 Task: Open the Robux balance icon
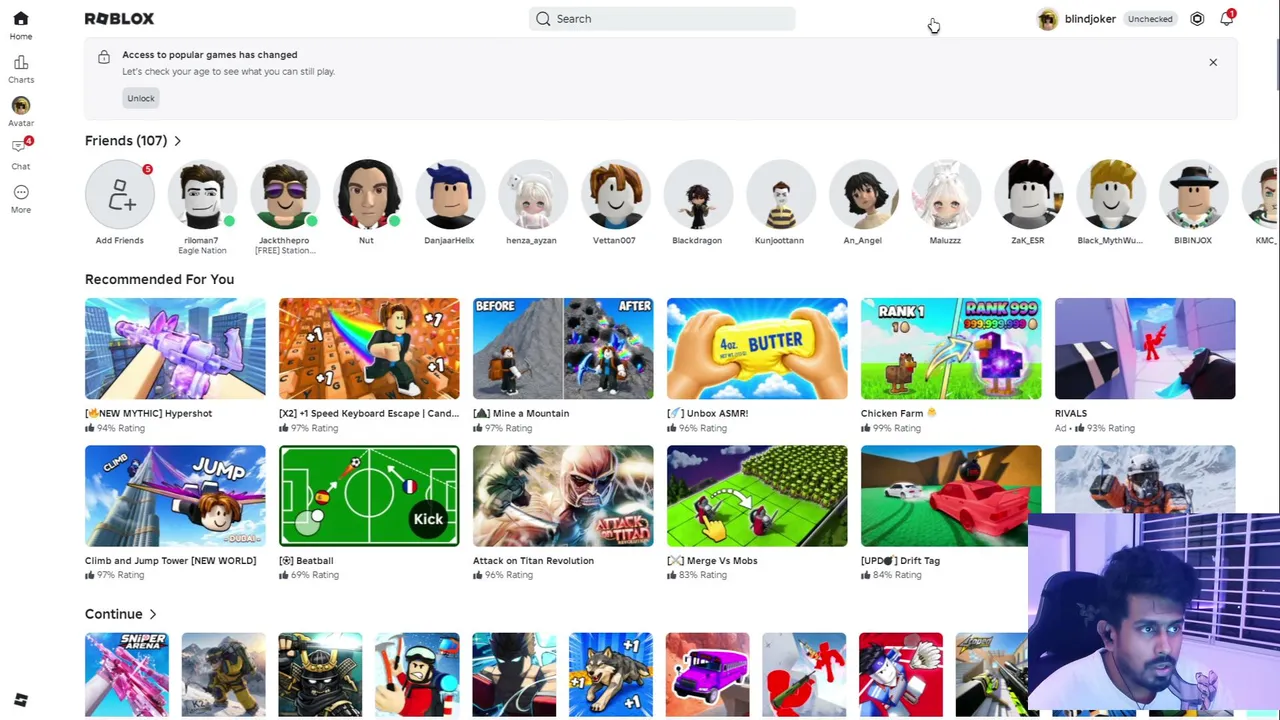[x=1197, y=18]
